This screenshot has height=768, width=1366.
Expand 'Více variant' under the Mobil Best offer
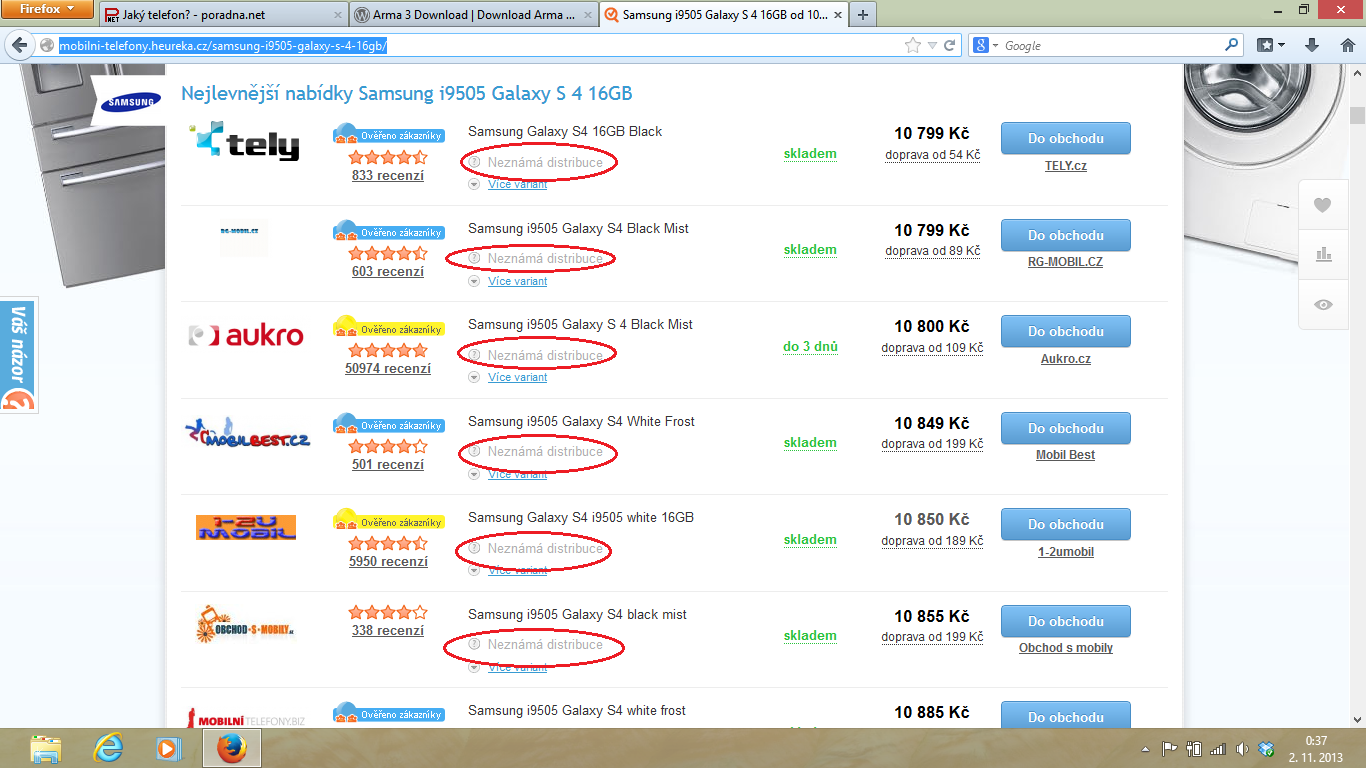click(517, 474)
